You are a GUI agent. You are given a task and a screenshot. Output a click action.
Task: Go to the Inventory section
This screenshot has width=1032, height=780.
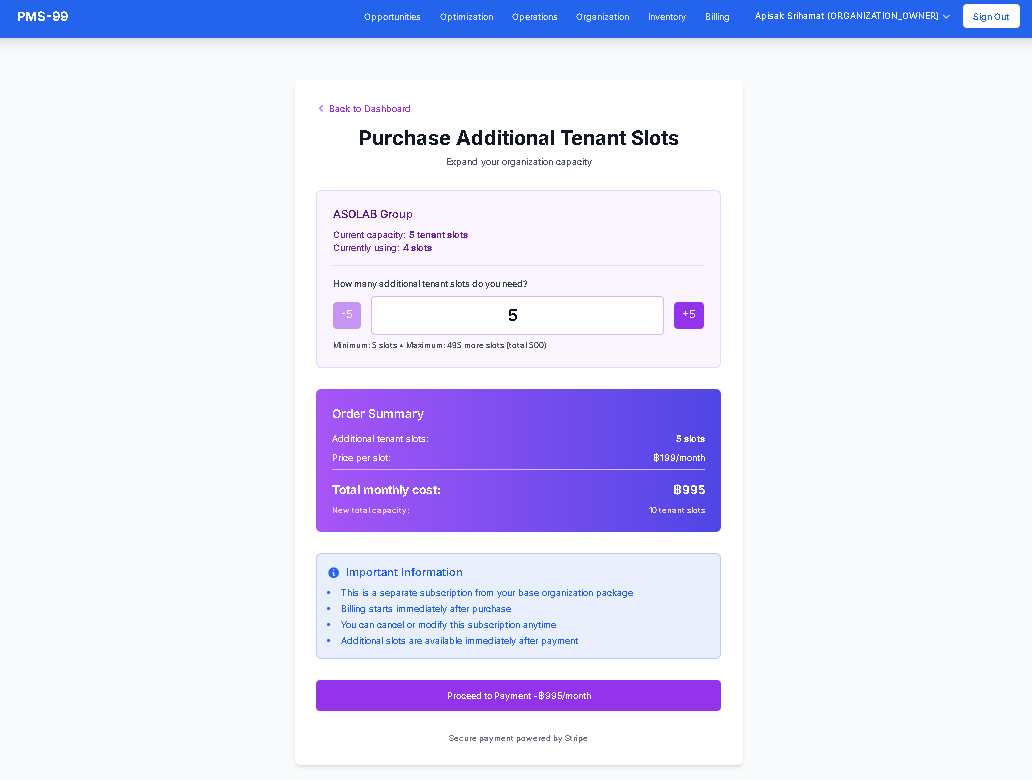coord(667,17)
